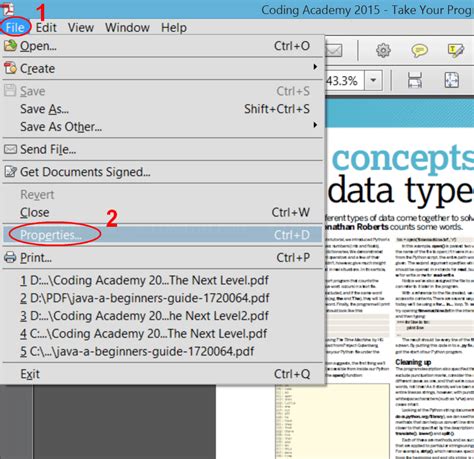Screen dimensions: 474x459
Task: Open the zoom level dropdown arrow
Action: coord(373,80)
